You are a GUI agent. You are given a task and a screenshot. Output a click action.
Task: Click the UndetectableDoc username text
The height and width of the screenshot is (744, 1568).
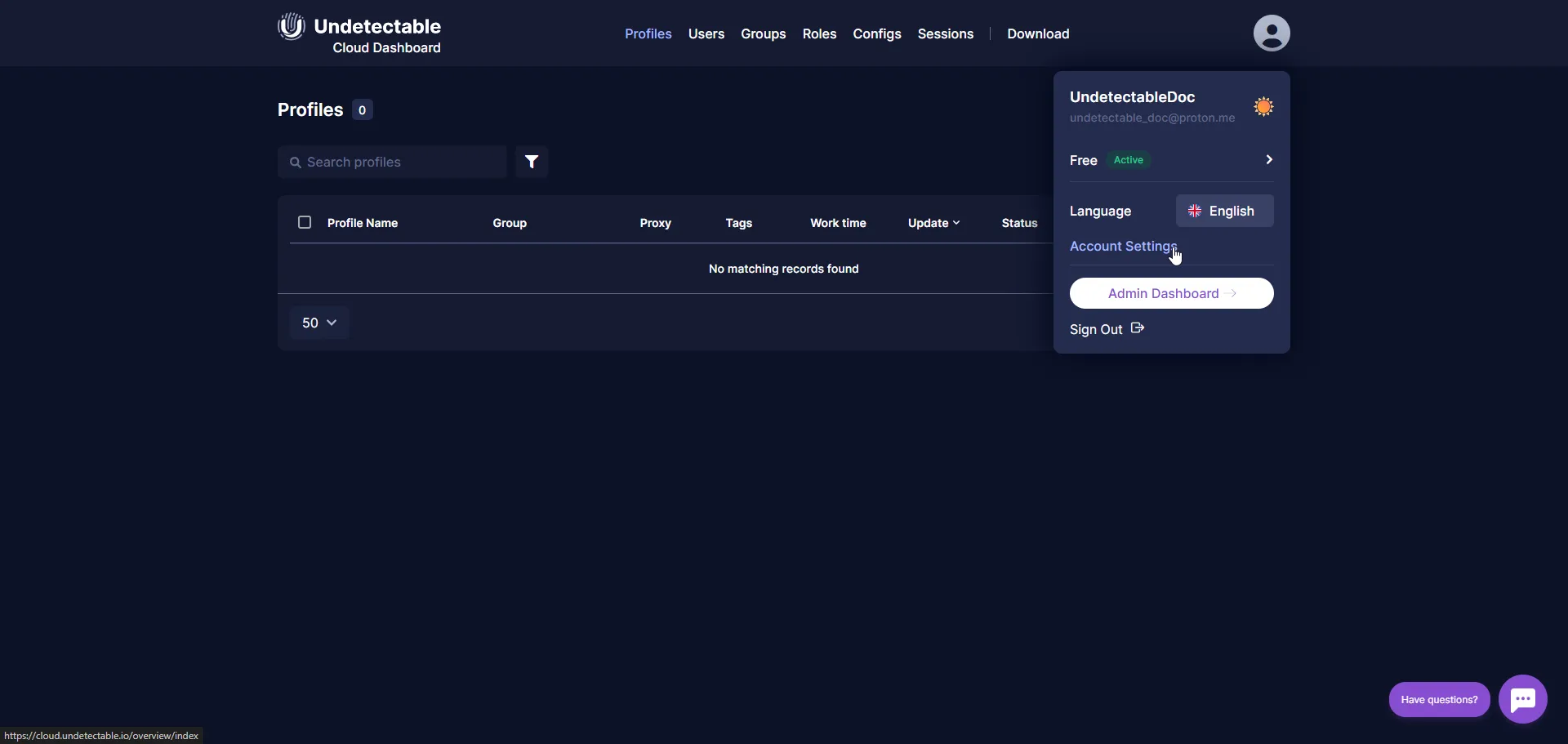pos(1132,96)
